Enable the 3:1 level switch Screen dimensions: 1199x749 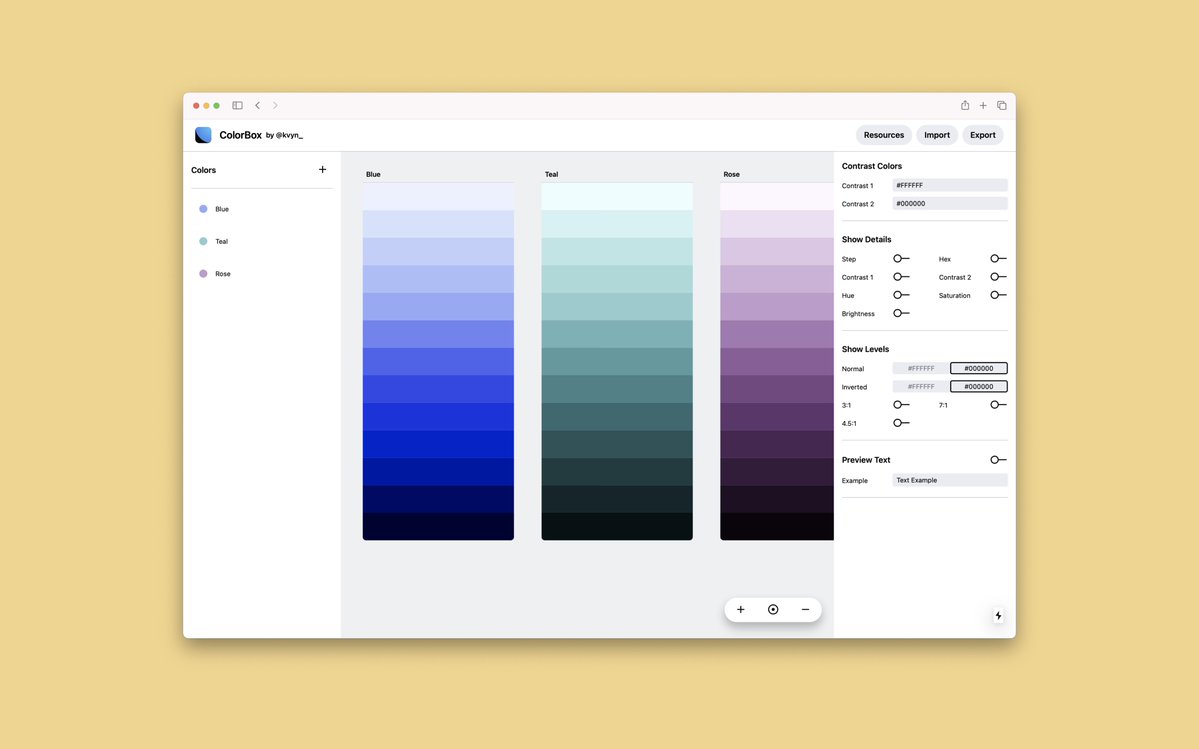coord(902,404)
